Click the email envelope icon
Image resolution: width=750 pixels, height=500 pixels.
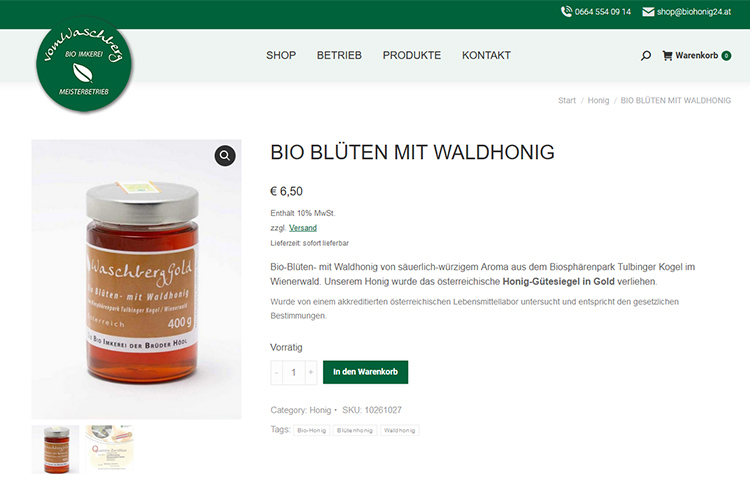pyautogui.click(x=648, y=11)
